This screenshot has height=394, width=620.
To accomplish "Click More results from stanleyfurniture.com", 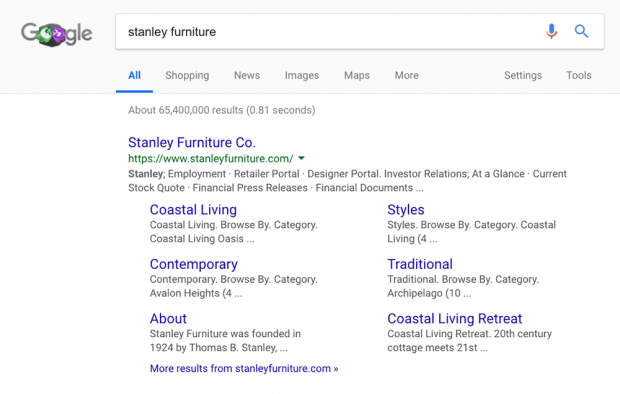I will [244, 369].
